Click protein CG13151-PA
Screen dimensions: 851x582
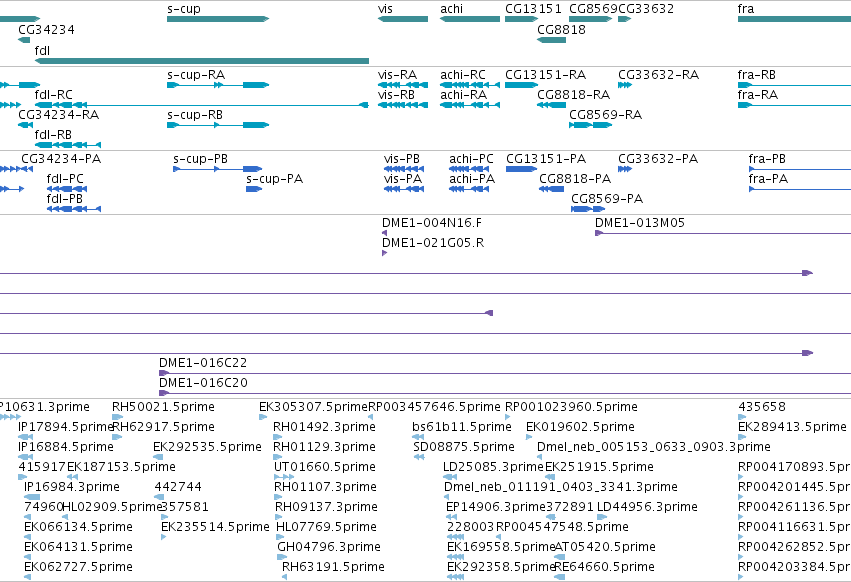pyautogui.click(x=522, y=169)
